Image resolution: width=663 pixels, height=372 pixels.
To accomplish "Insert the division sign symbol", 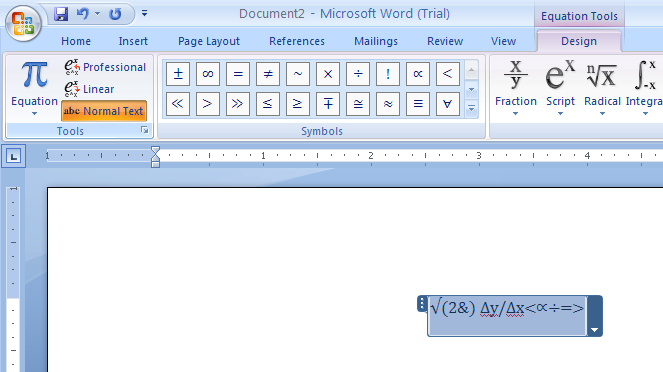I will (x=358, y=74).
